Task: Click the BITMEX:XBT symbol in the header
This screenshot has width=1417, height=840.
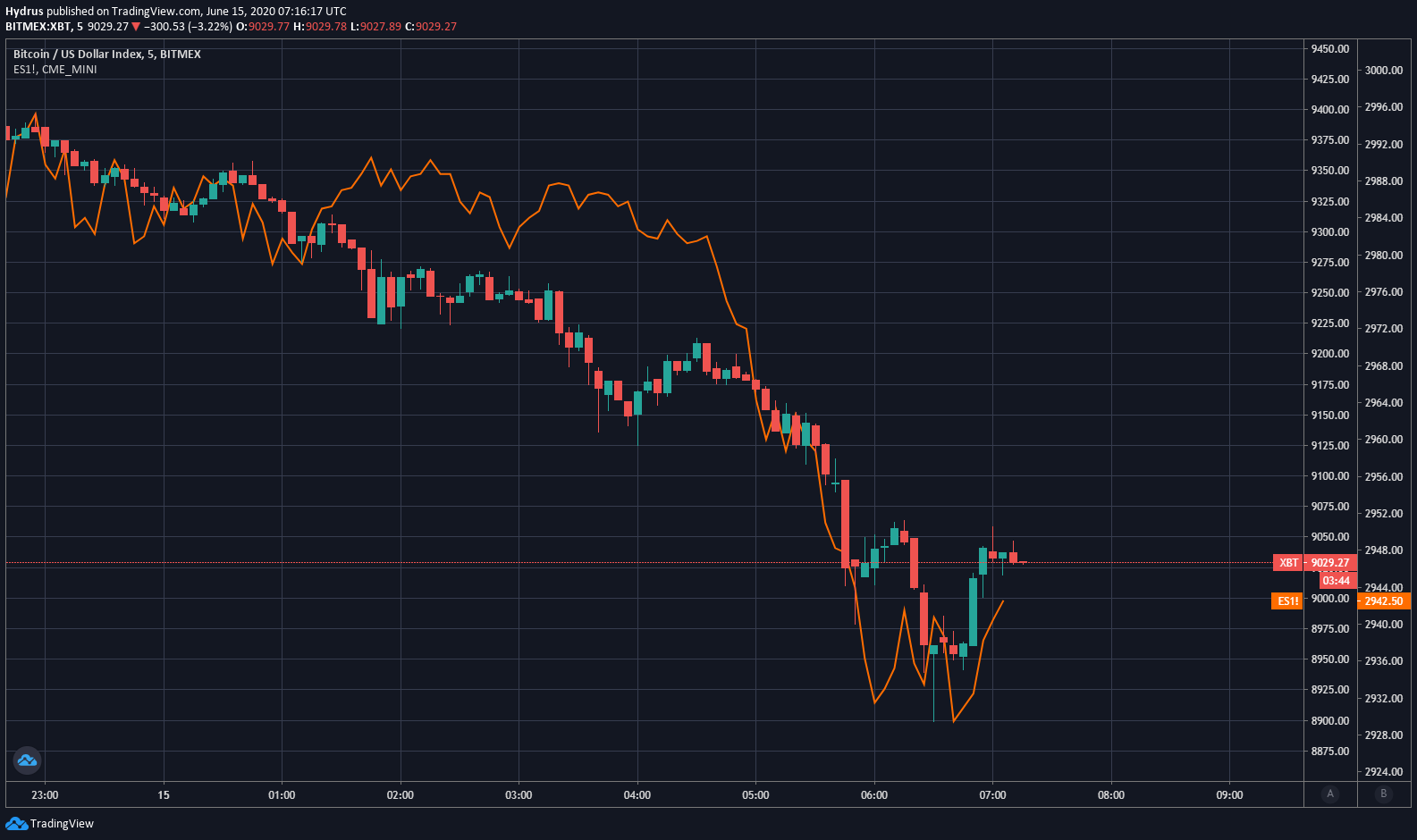Action: (x=38, y=27)
